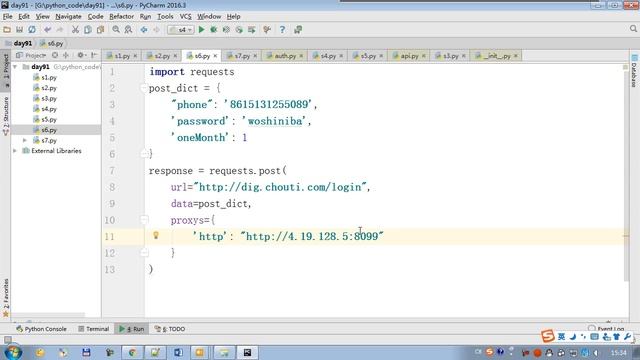Image resolution: width=640 pixels, height=360 pixels.
Task: Click the rightmost toolbar tasks icon
Action: (x=298, y=29)
